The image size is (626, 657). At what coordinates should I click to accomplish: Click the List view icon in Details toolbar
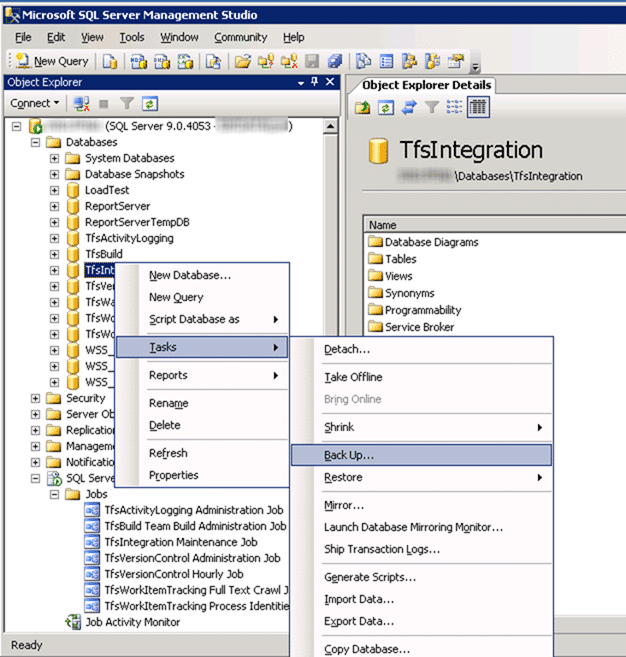click(x=454, y=107)
